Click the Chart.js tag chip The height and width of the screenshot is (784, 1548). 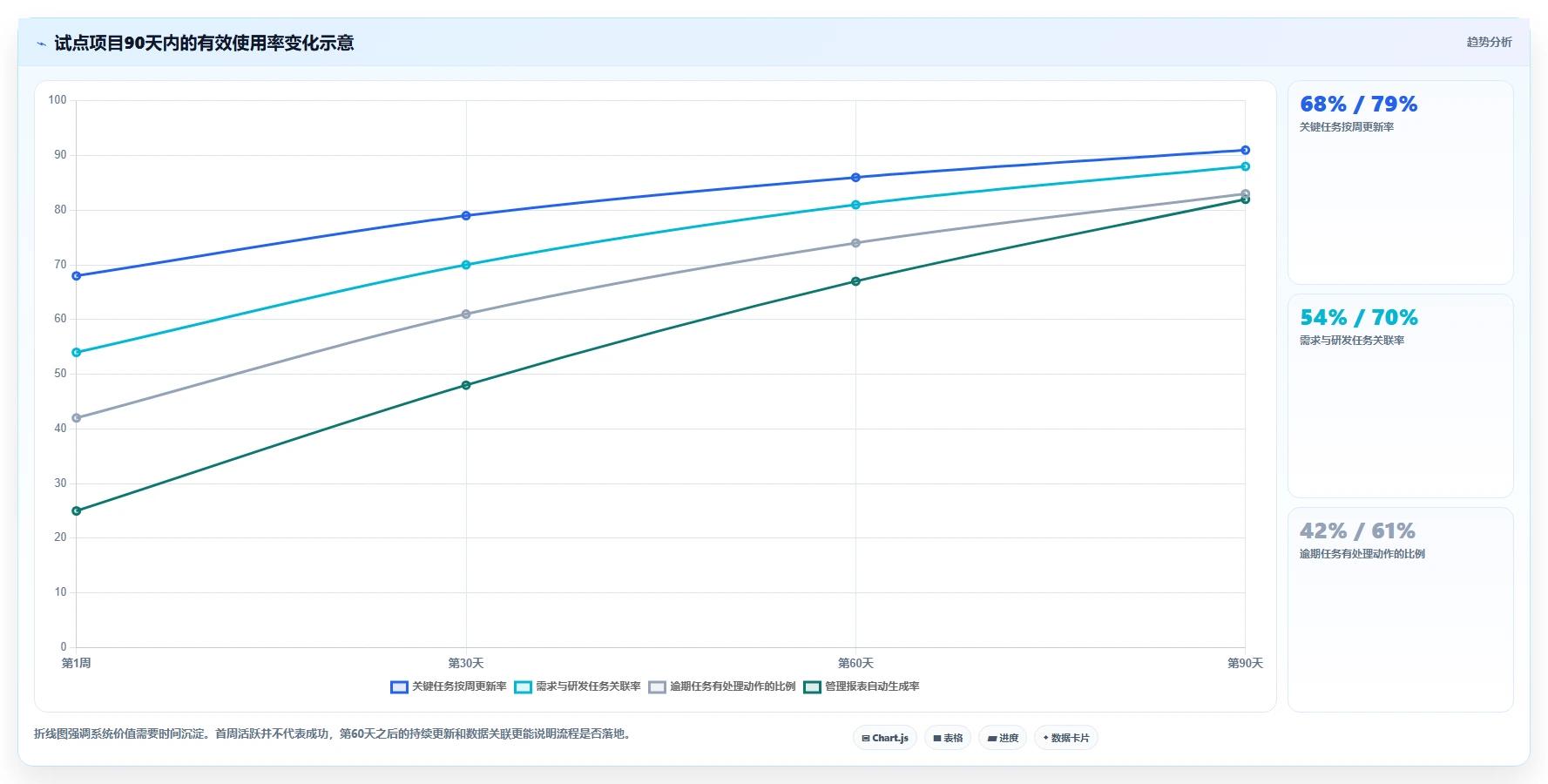click(885, 738)
